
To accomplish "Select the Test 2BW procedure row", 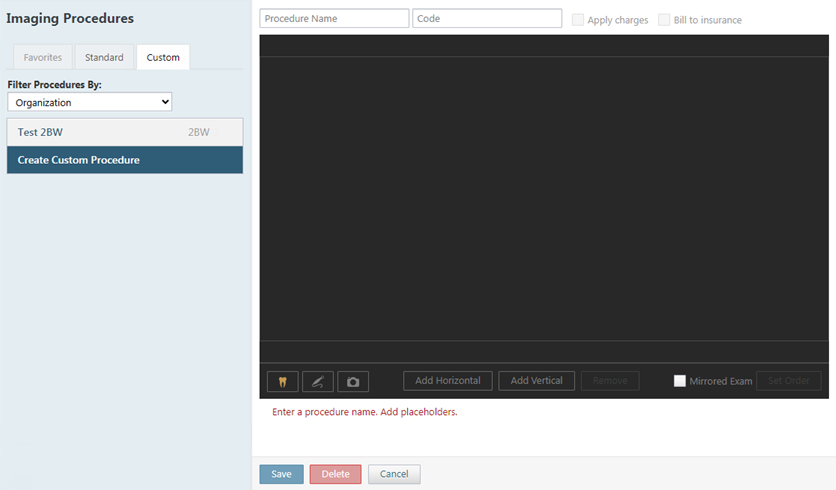I will pyautogui.click(x=125, y=132).
